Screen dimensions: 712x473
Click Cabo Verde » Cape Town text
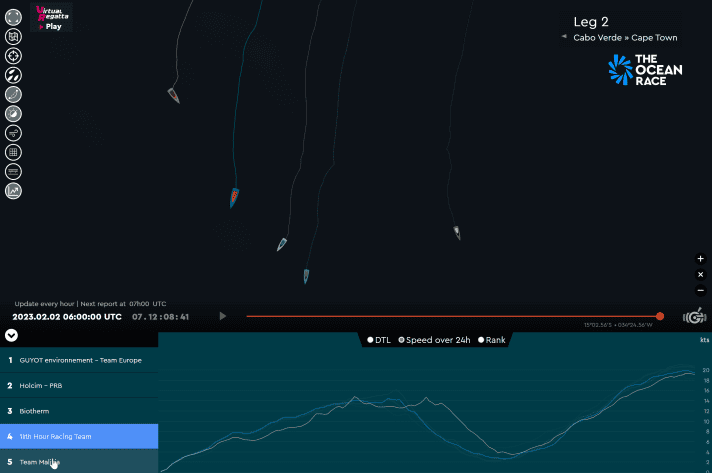625,38
